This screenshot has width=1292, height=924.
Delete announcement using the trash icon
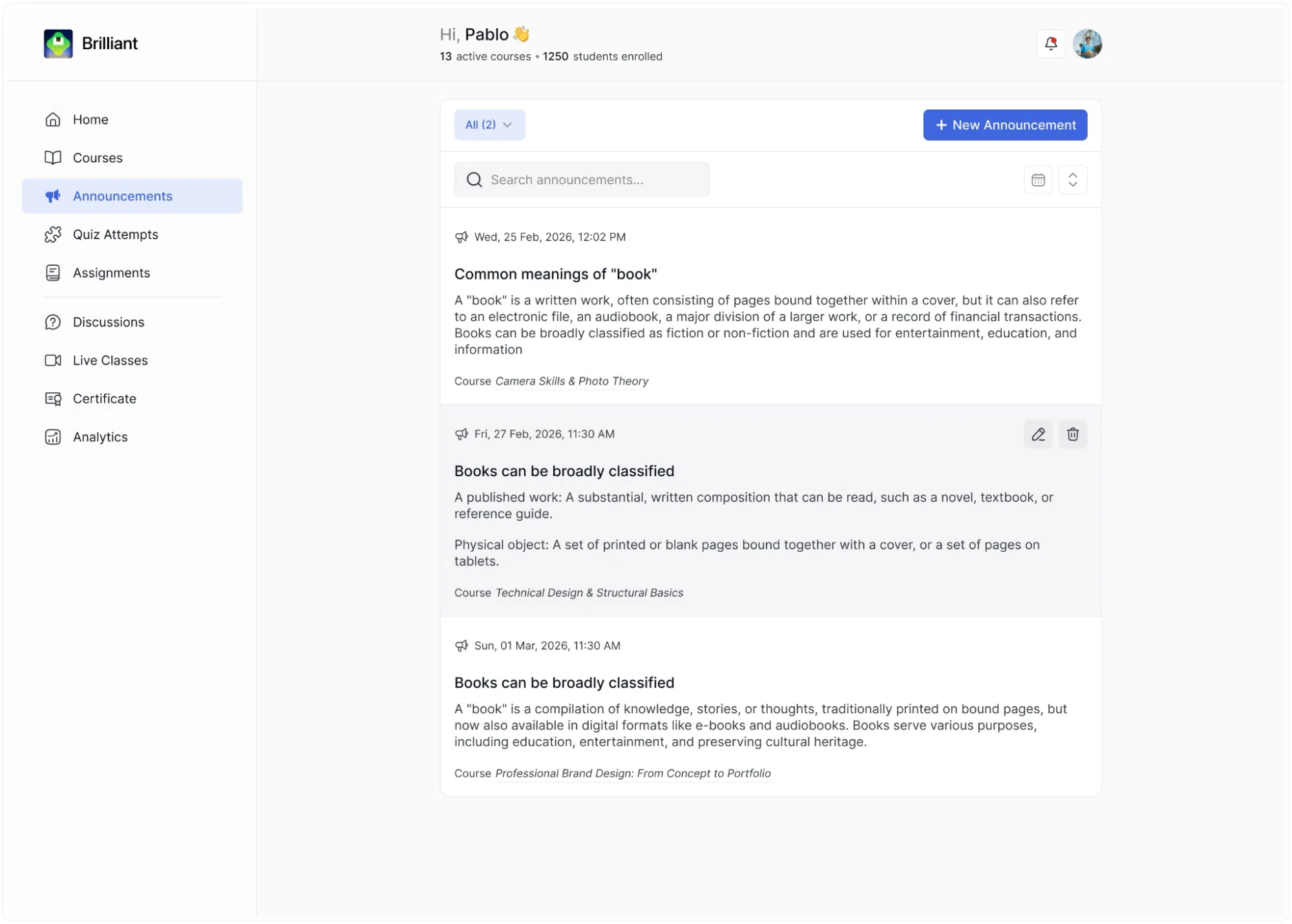[x=1072, y=434]
